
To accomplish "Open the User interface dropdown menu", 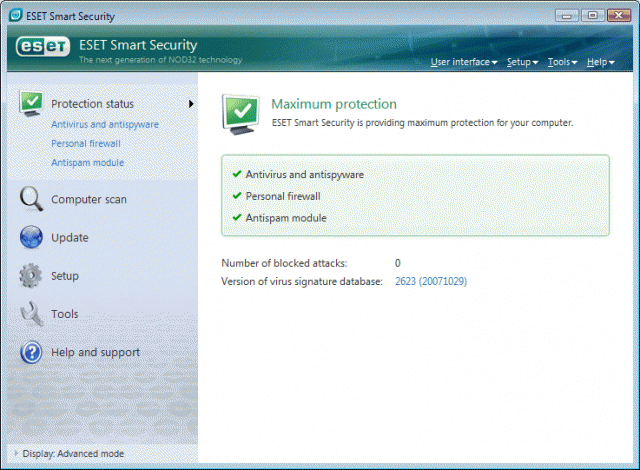I will point(464,62).
